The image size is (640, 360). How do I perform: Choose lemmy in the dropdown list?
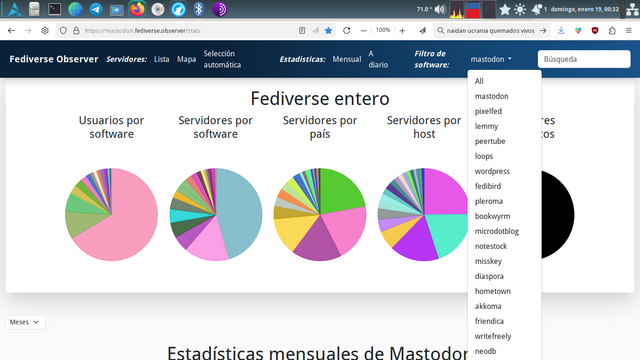[486, 126]
